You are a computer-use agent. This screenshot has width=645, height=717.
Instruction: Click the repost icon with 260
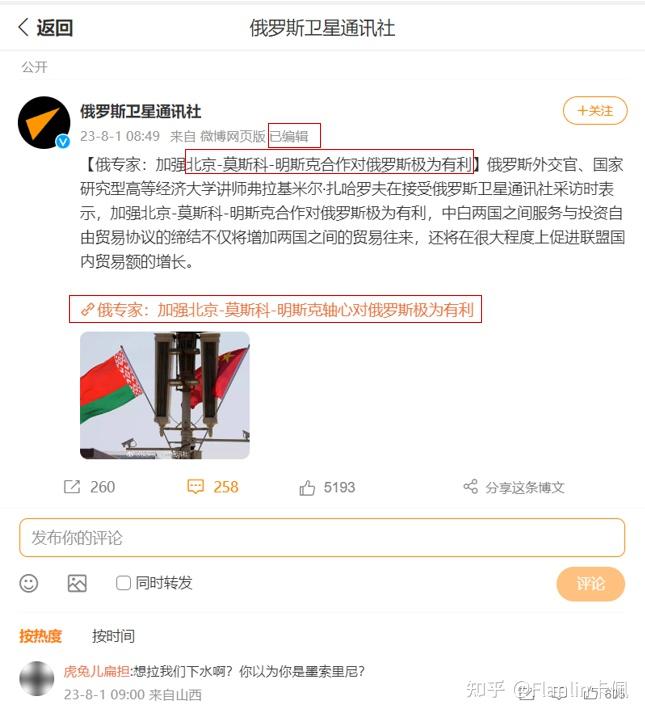(x=72, y=487)
